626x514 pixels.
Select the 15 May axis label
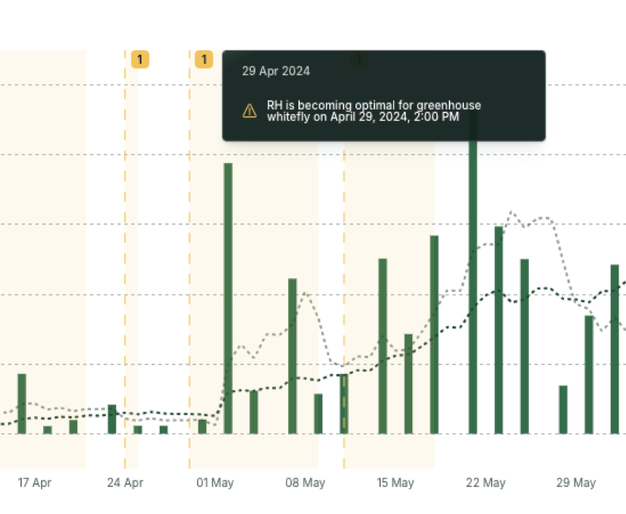[x=395, y=483]
